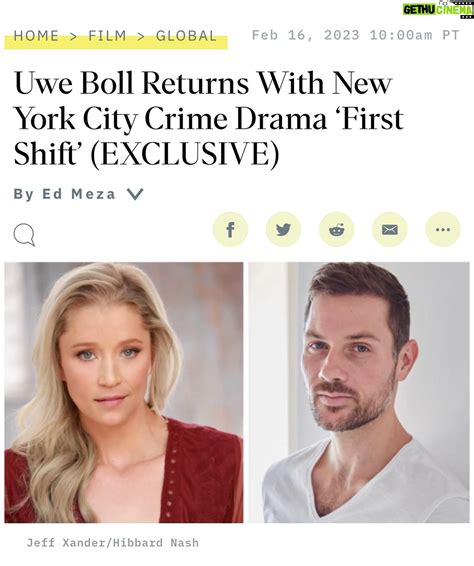
Task: Open the bearded man's headshot photo
Action: point(359,392)
